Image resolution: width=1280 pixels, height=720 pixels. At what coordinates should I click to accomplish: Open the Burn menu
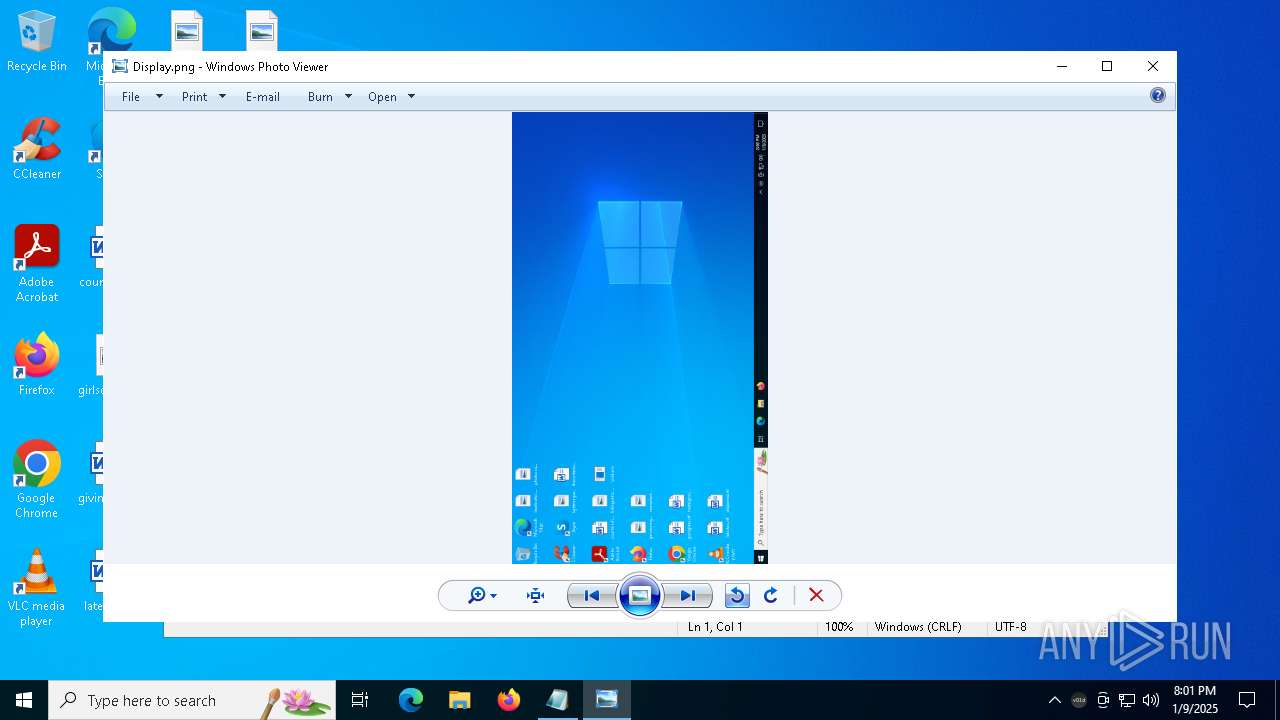320,97
